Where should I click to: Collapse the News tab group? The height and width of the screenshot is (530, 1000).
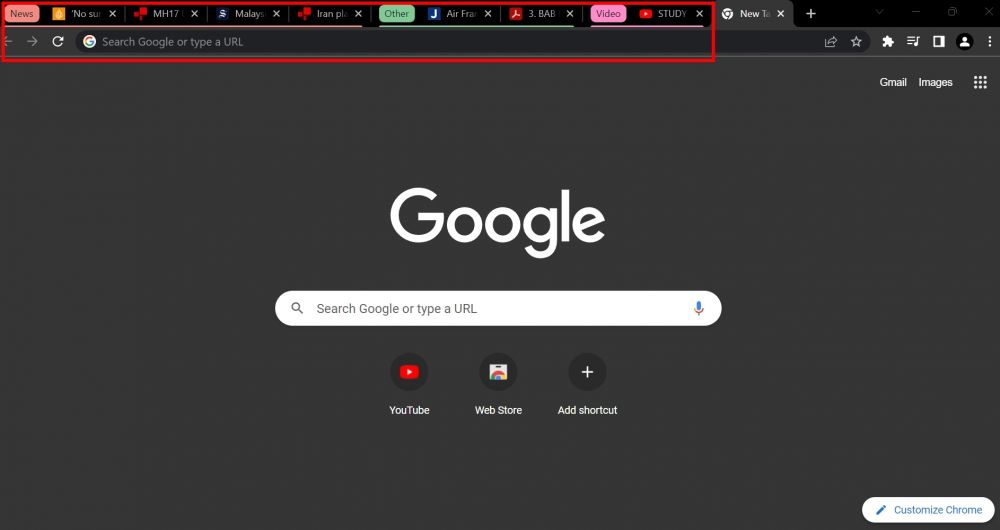pos(22,13)
